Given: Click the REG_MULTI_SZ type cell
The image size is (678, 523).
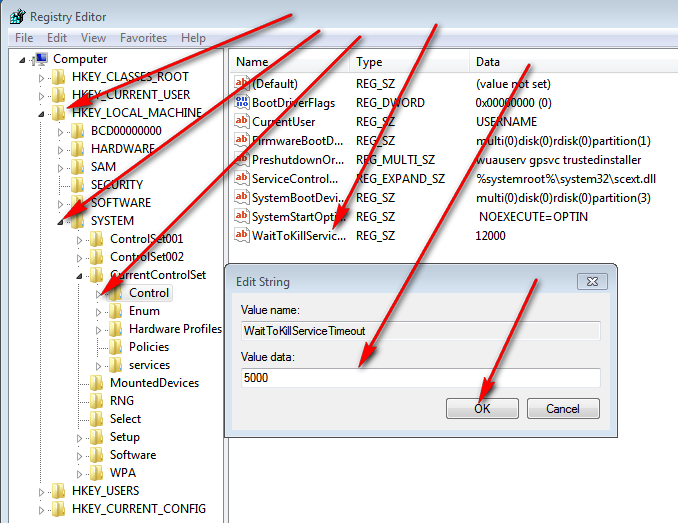Looking at the screenshot, I should coord(395,159).
